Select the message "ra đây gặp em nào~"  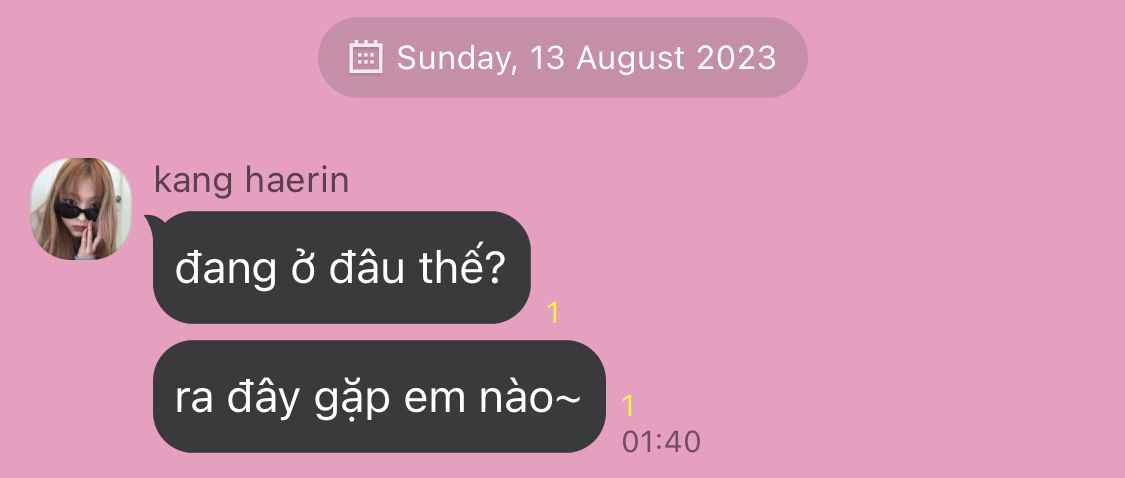click(379, 396)
